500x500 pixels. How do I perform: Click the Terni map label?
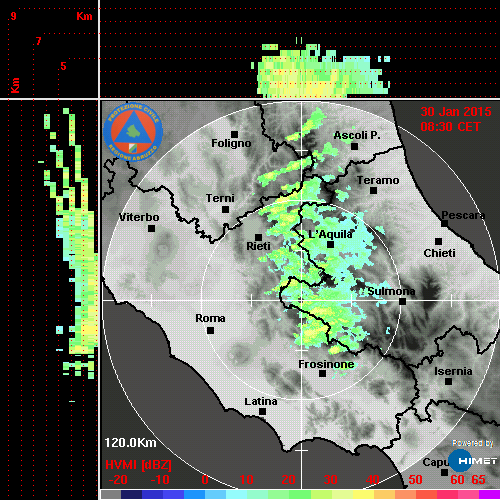[x=220, y=198]
